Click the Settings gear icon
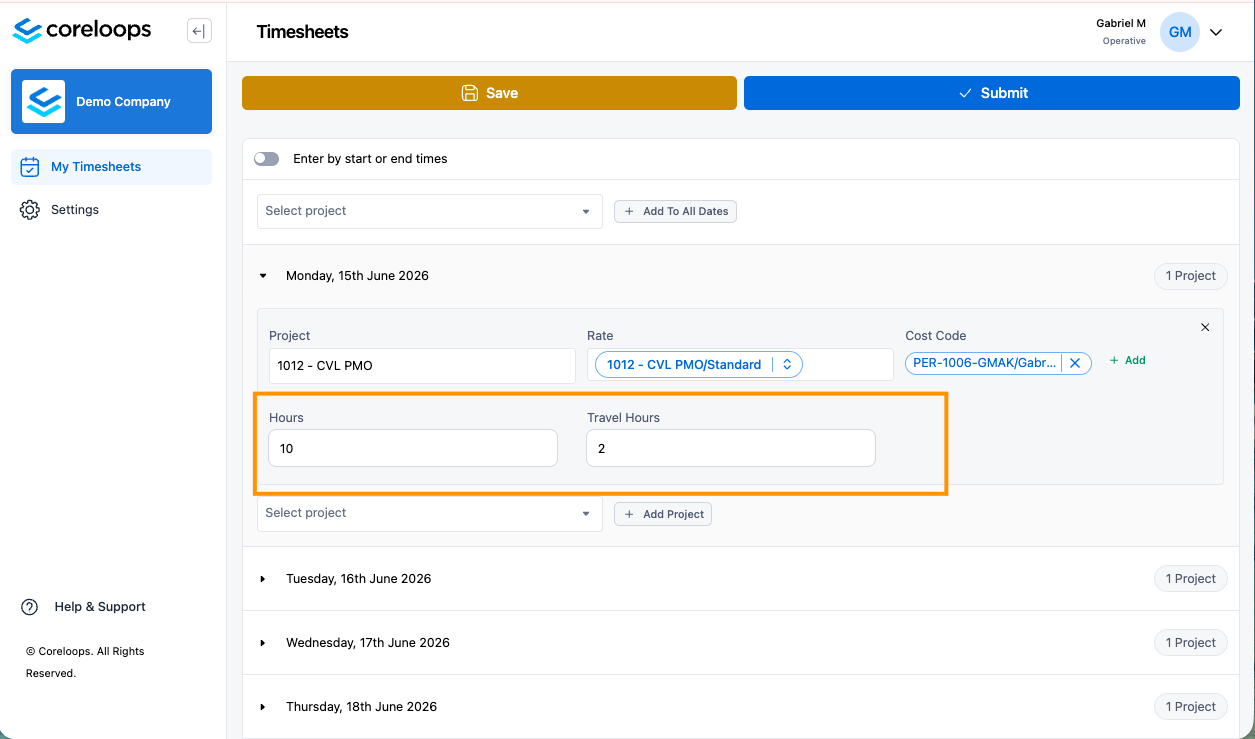 30,210
